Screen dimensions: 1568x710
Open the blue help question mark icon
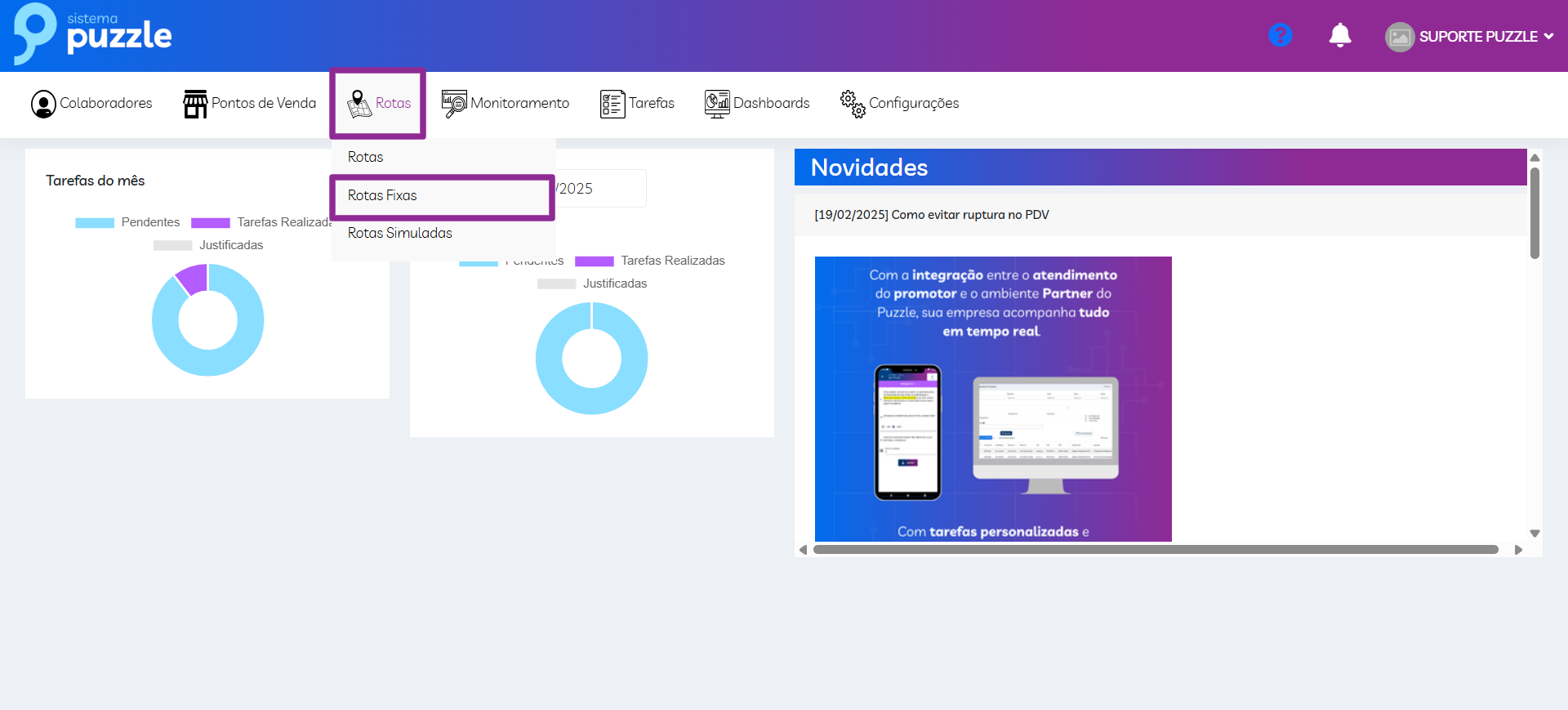pyautogui.click(x=1280, y=35)
